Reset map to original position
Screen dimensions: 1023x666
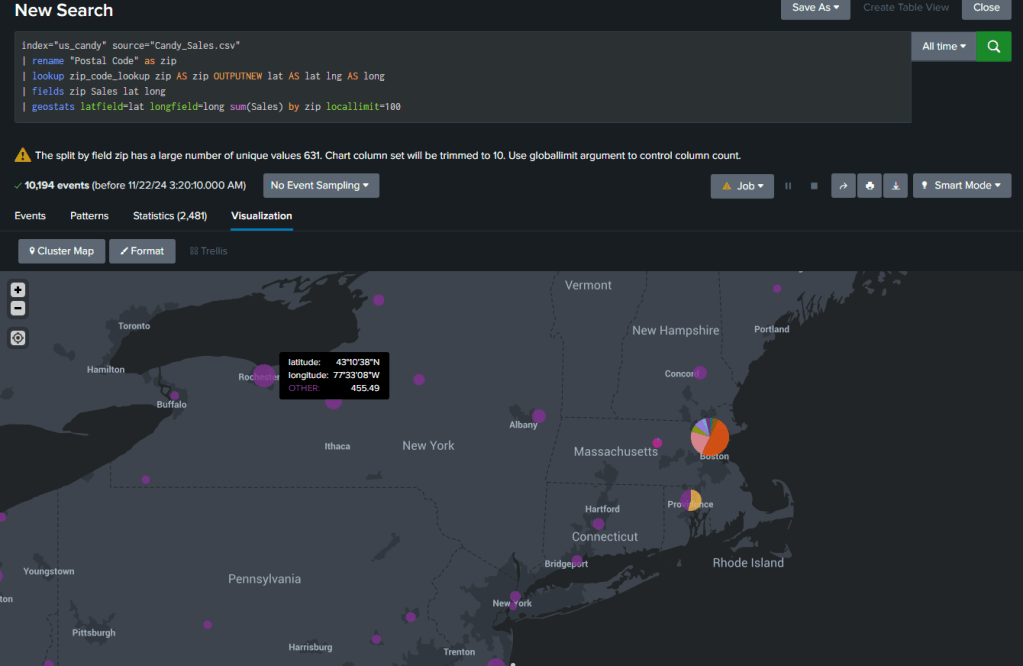(18, 338)
